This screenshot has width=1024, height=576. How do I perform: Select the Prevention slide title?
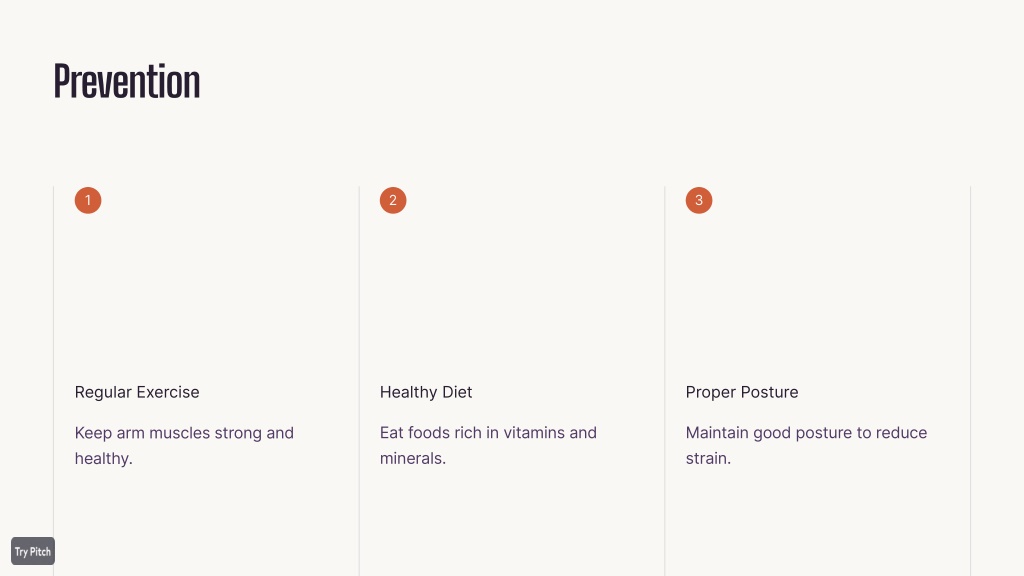click(x=127, y=82)
